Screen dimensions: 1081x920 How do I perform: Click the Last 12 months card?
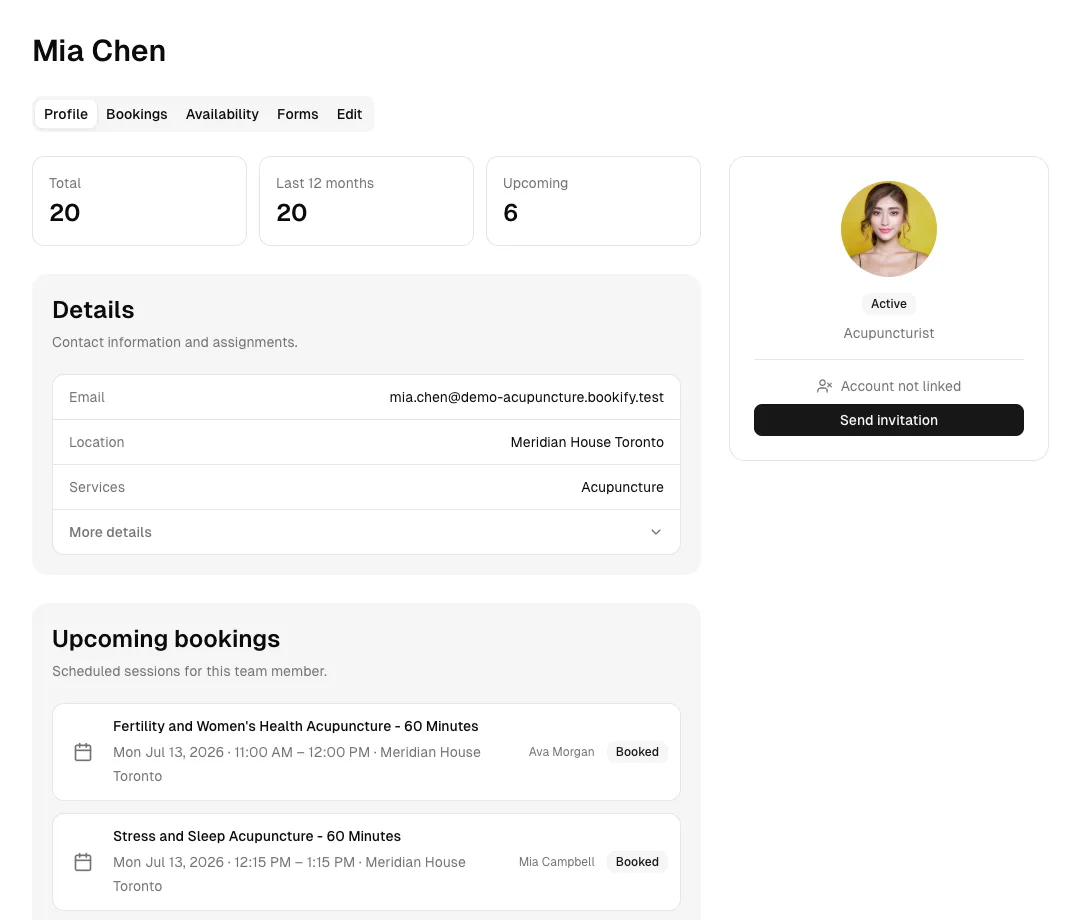click(366, 201)
